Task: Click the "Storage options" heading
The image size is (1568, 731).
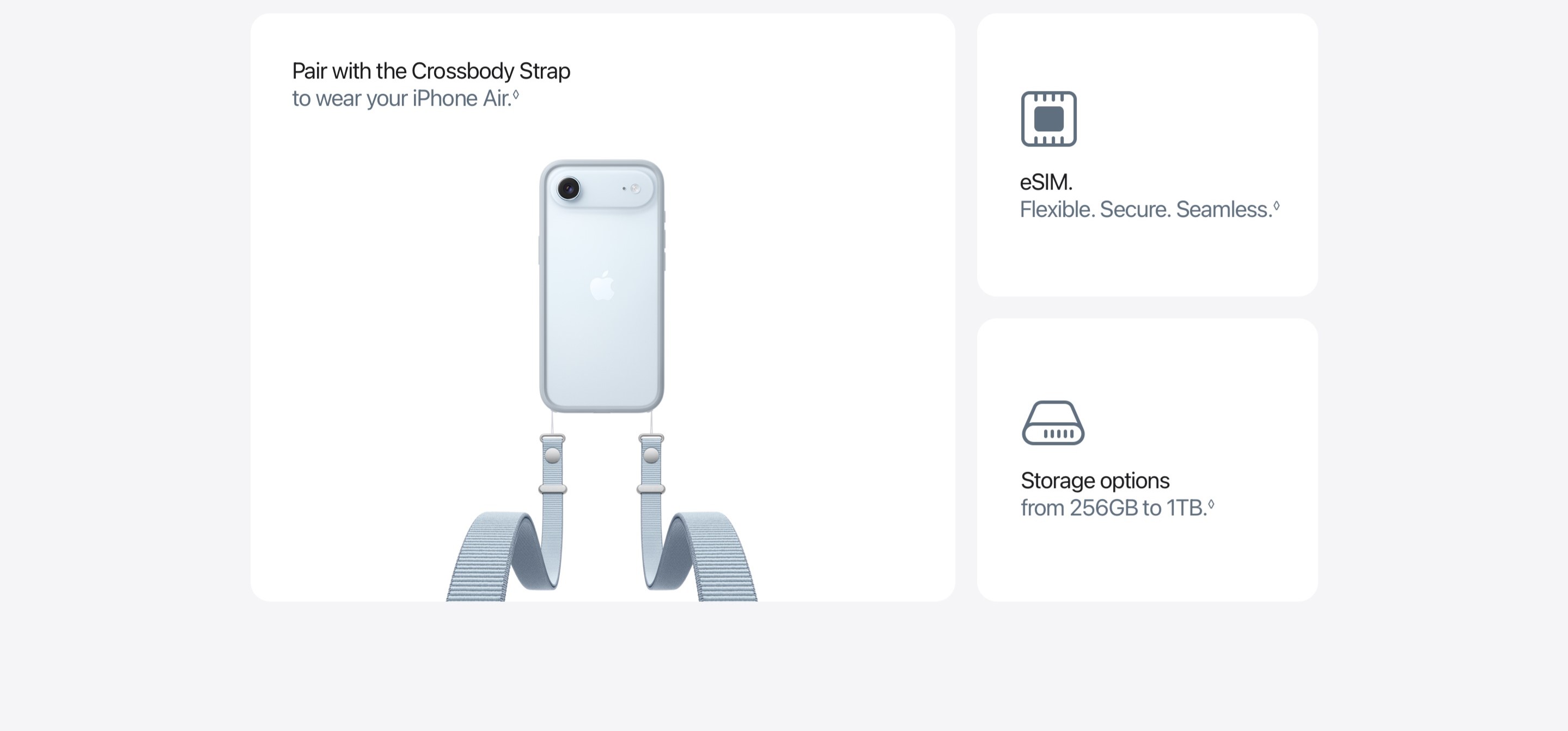Action: pyautogui.click(x=1095, y=481)
